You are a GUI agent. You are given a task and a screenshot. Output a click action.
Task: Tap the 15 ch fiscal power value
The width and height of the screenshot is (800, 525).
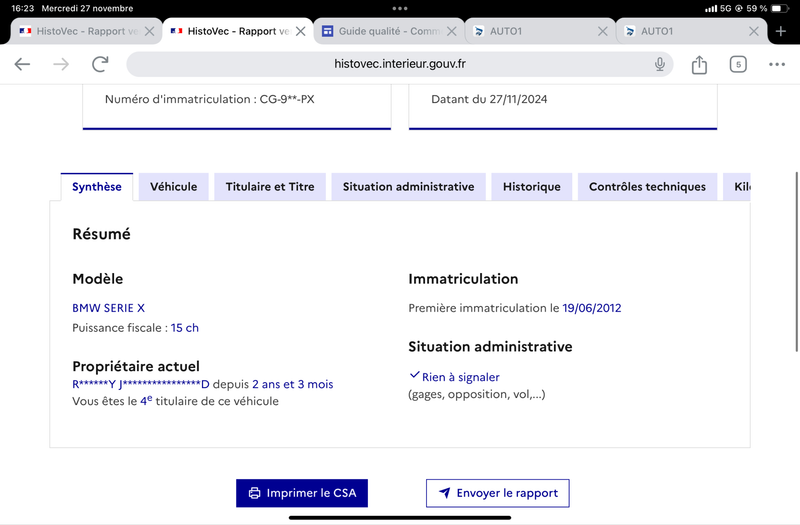coord(185,328)
